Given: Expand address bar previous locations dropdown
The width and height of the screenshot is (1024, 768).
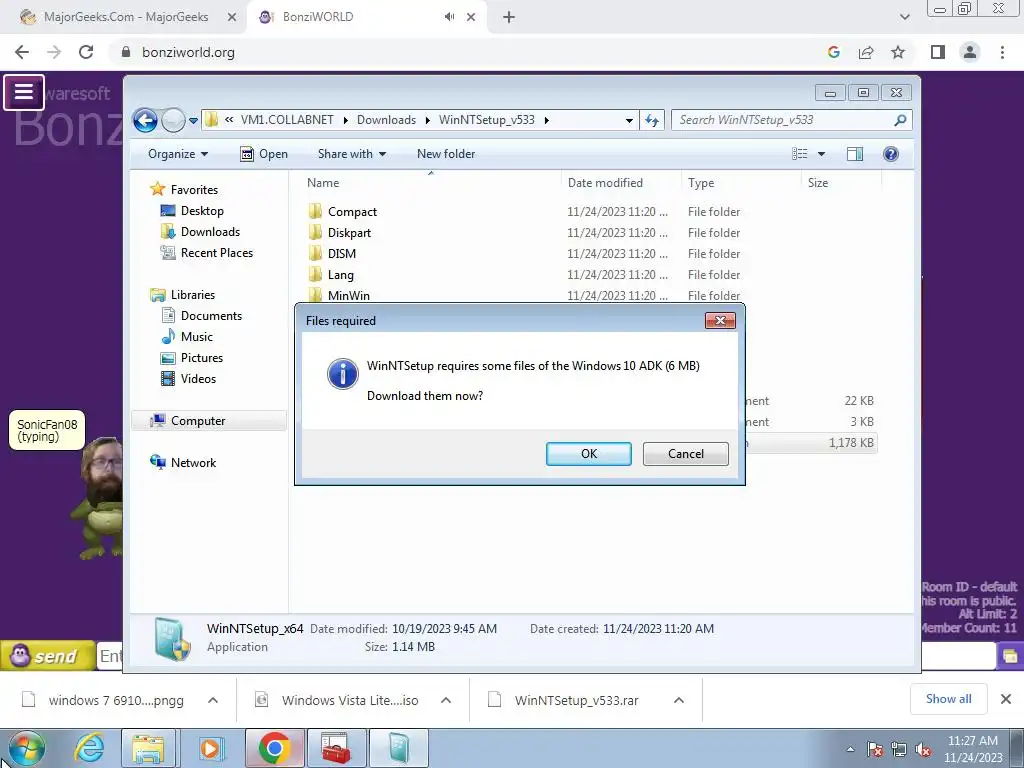Looking at the screenshot, I should 629,120.
